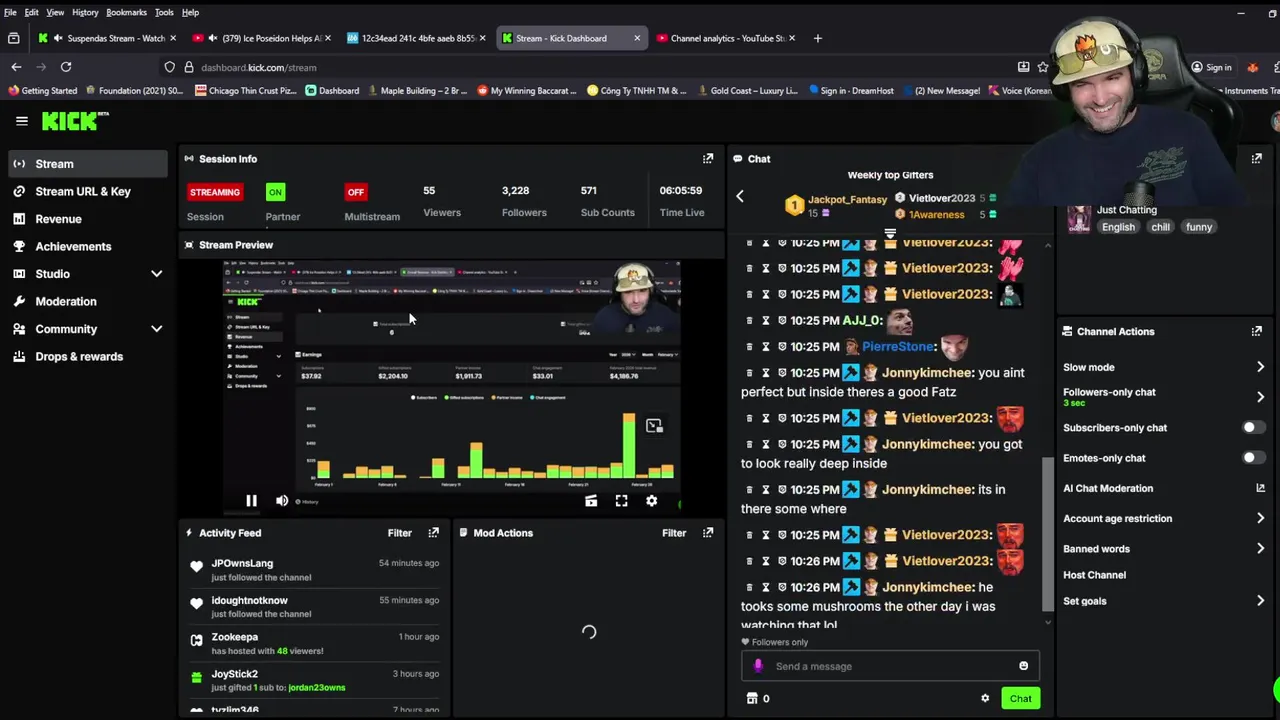Open Drops & rewards sidebar item
The height and width of the screenshot is (720, 1280).
tap(87, 356)
